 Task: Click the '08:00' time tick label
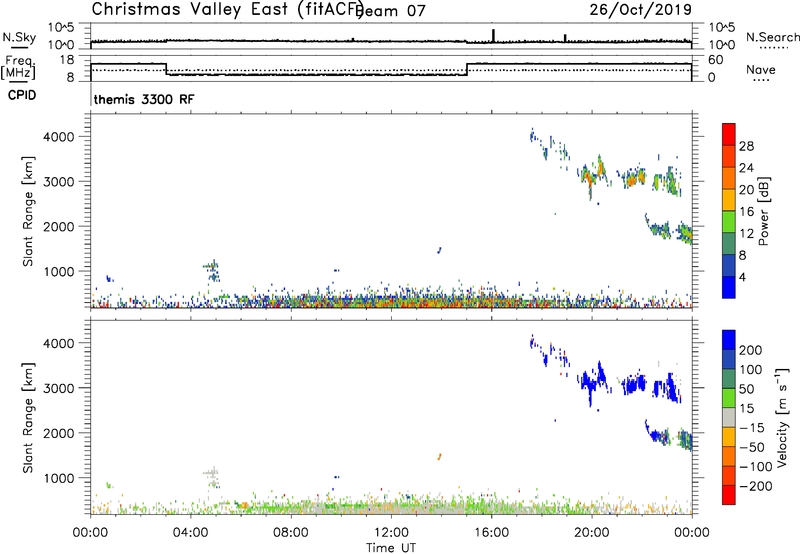291,533
